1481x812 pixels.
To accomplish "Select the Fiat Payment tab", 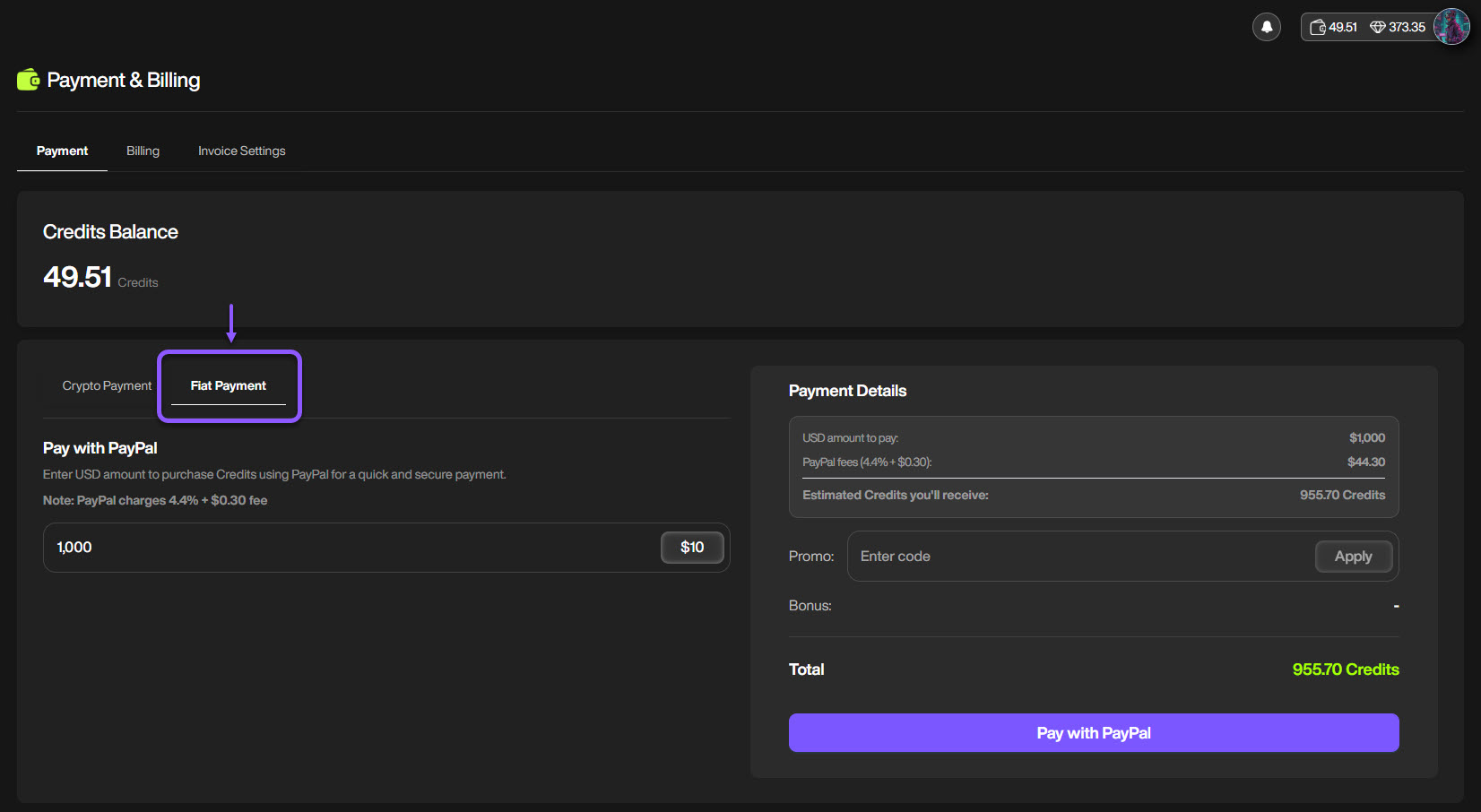I will coord(228,385).
